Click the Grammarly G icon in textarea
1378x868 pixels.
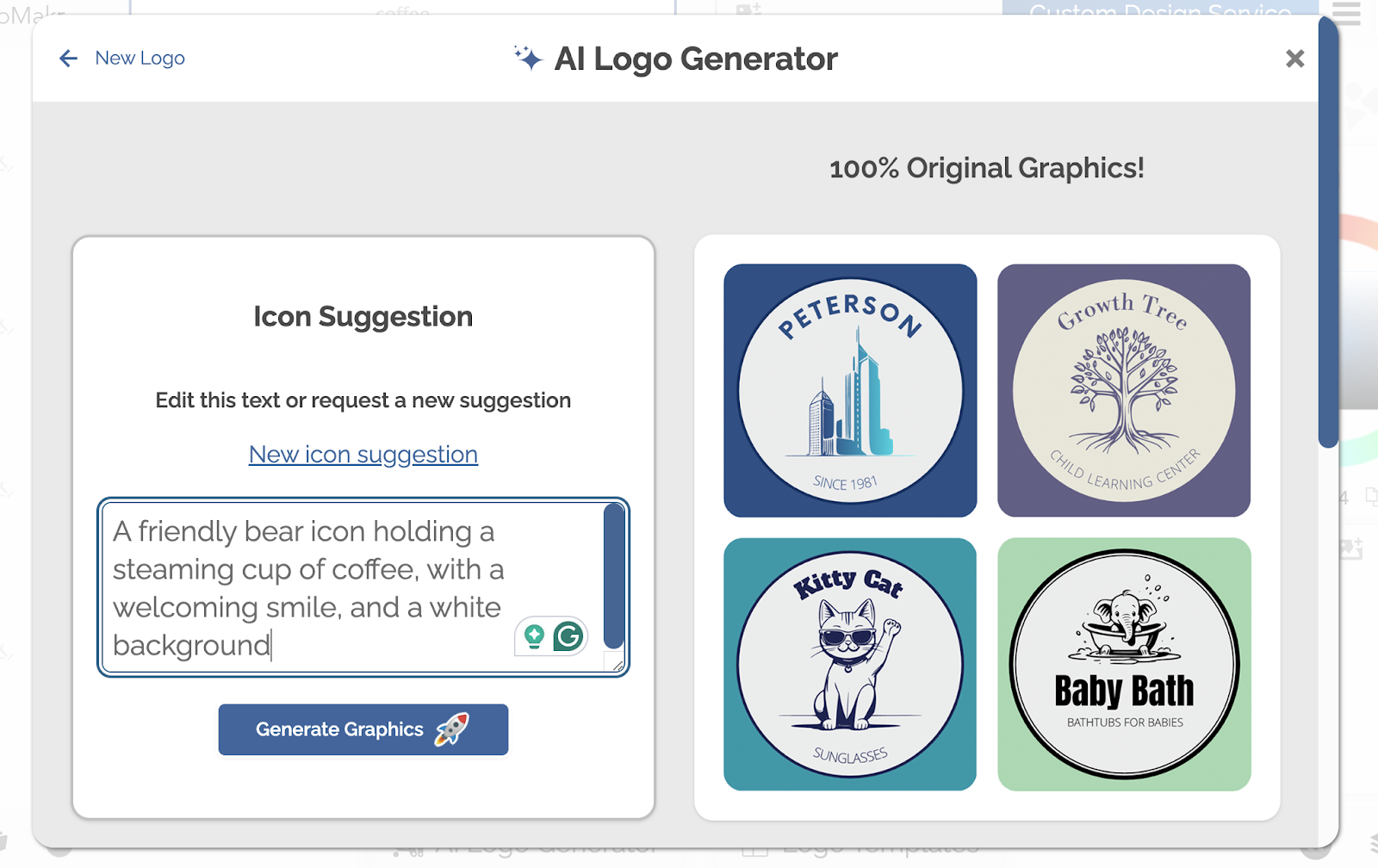[568, 636]
